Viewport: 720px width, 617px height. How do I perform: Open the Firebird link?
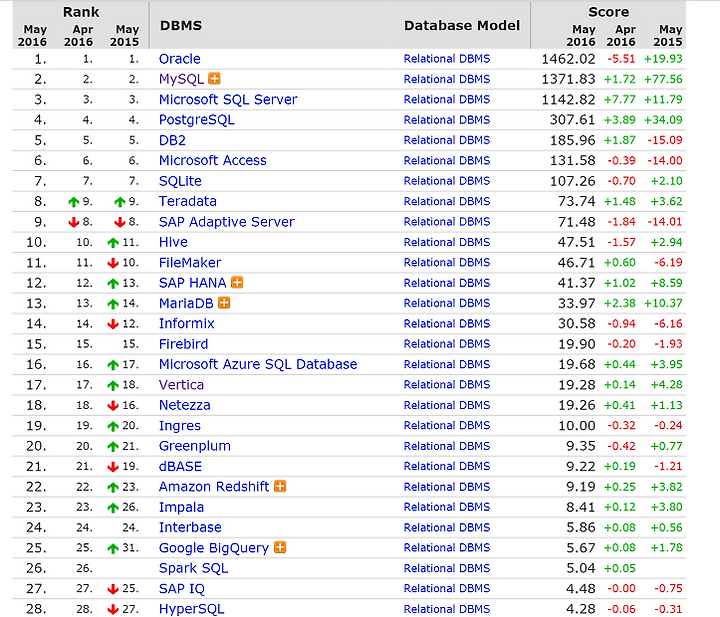[x=183, y=344]
